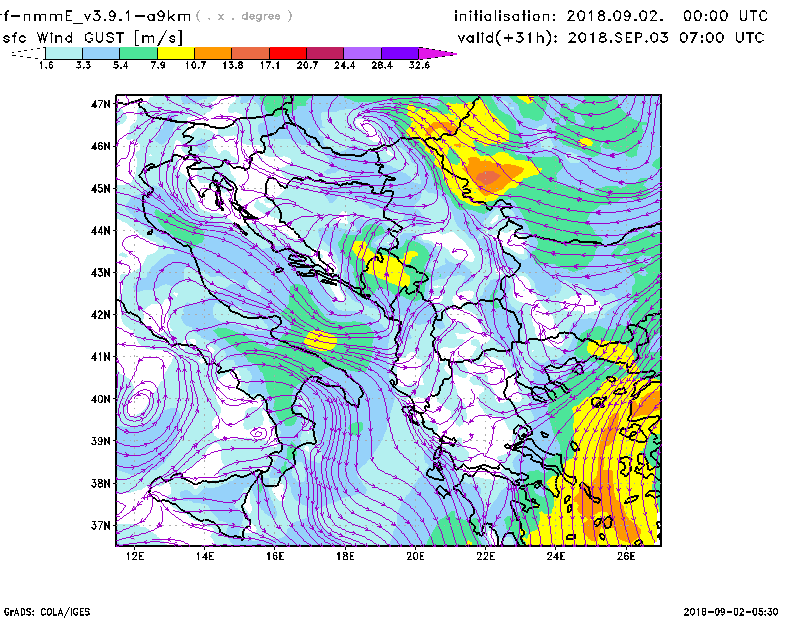Image resolution: width=800 pixels, height=618 pixels.
Task: Click the 45N latitude label
Action: tap(101, 189)
